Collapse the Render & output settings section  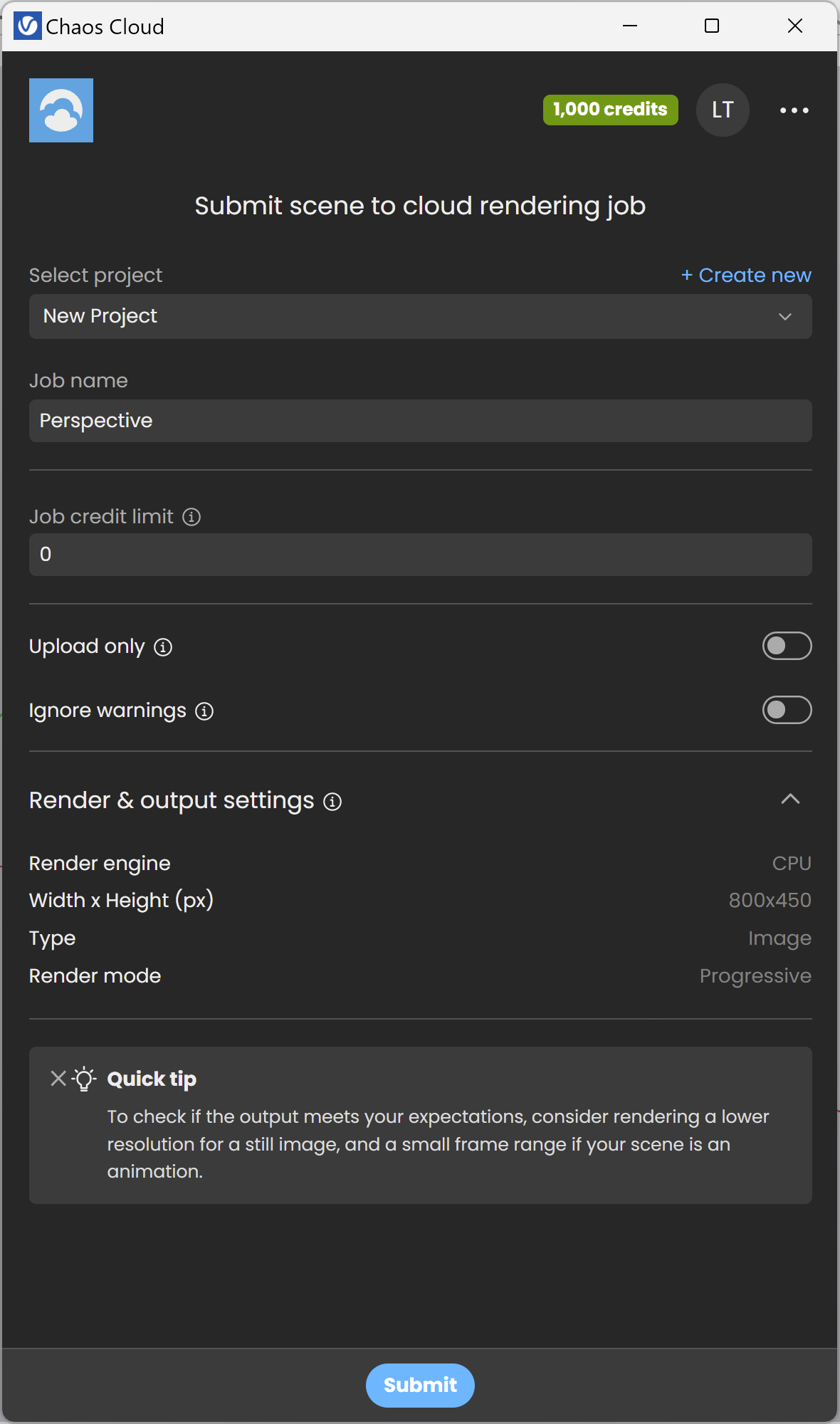click(x=790, y=799)
